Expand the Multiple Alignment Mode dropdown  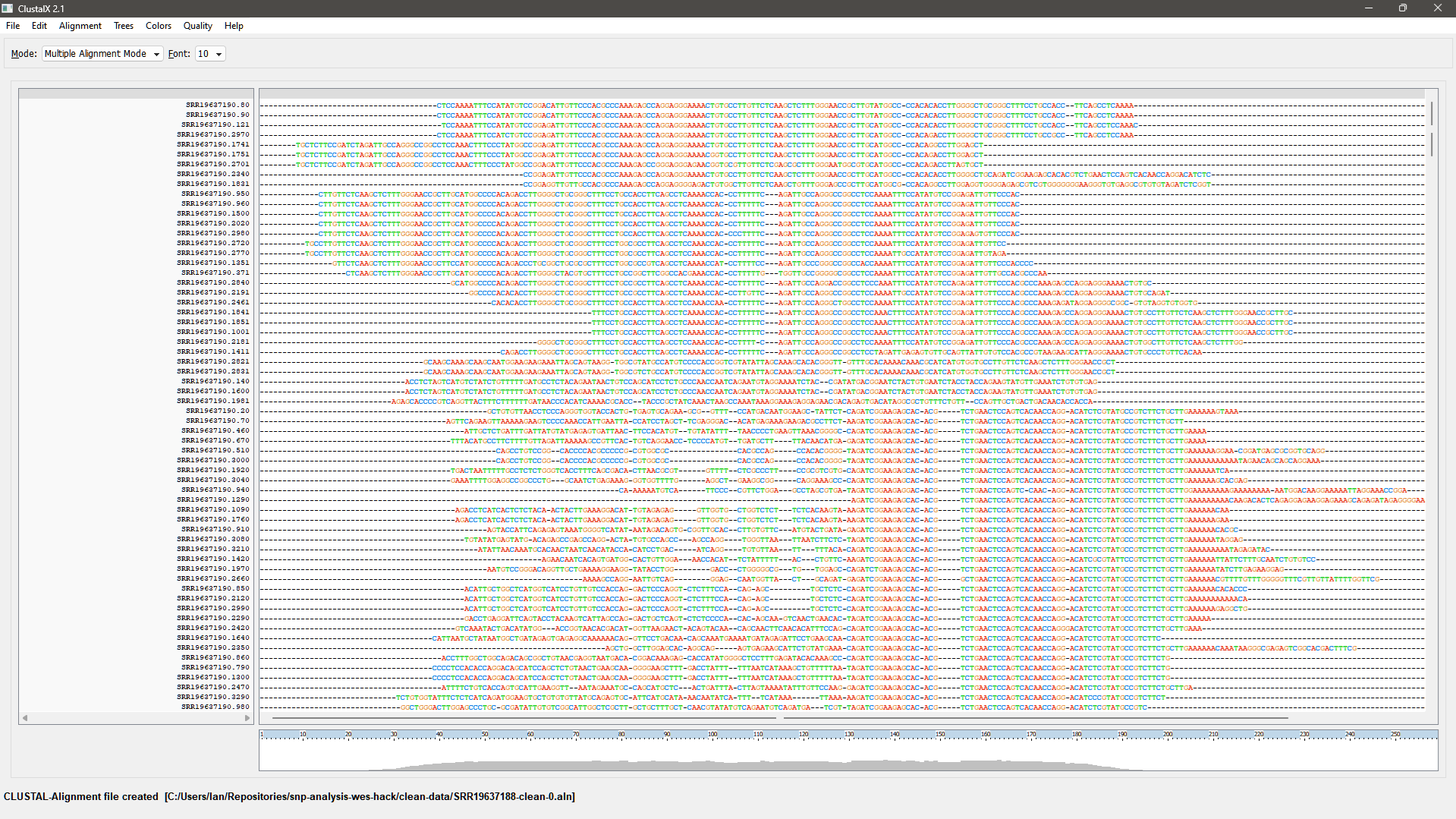tap(102, 54)
